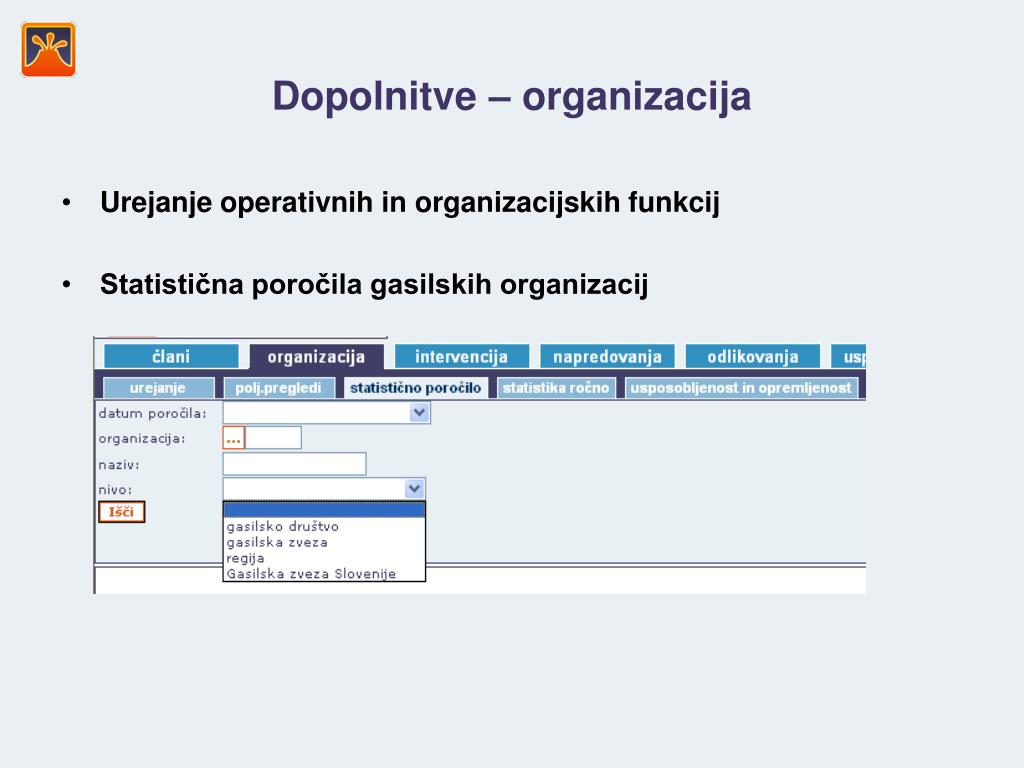Click into the naziv text field
The width and height of the screenshot is (1024, 768).
(295, 464)
